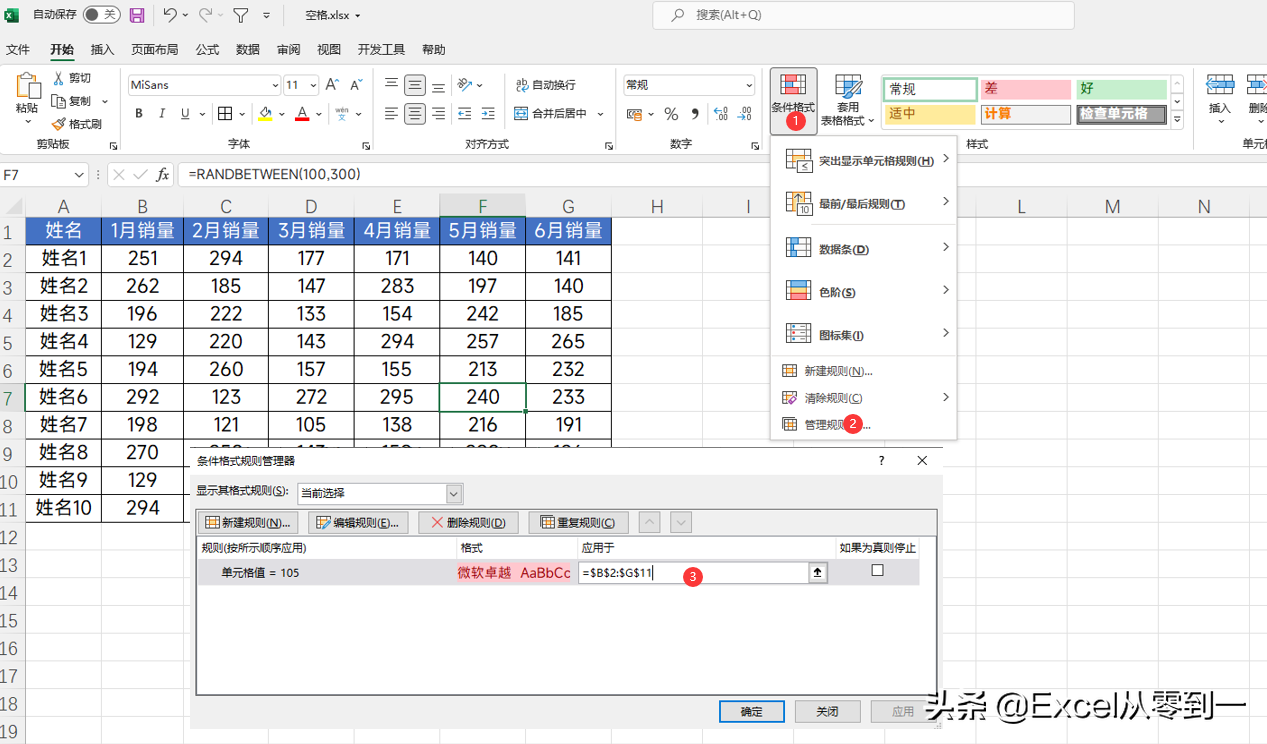This screenshot has height=744, width=1267.
Task: Click the Format Painter (格式刷) icon
Action: (x=58, y=124)
